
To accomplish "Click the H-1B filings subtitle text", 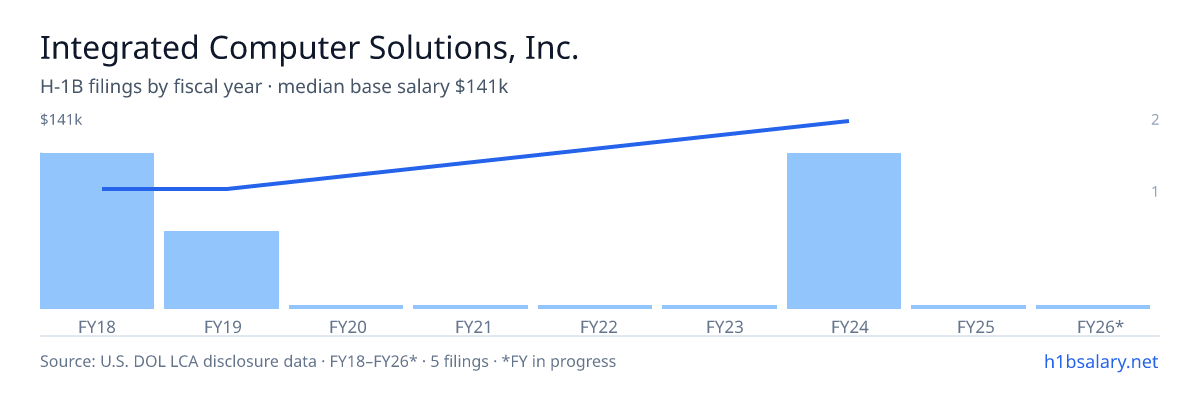I will [x=274, y=87].
